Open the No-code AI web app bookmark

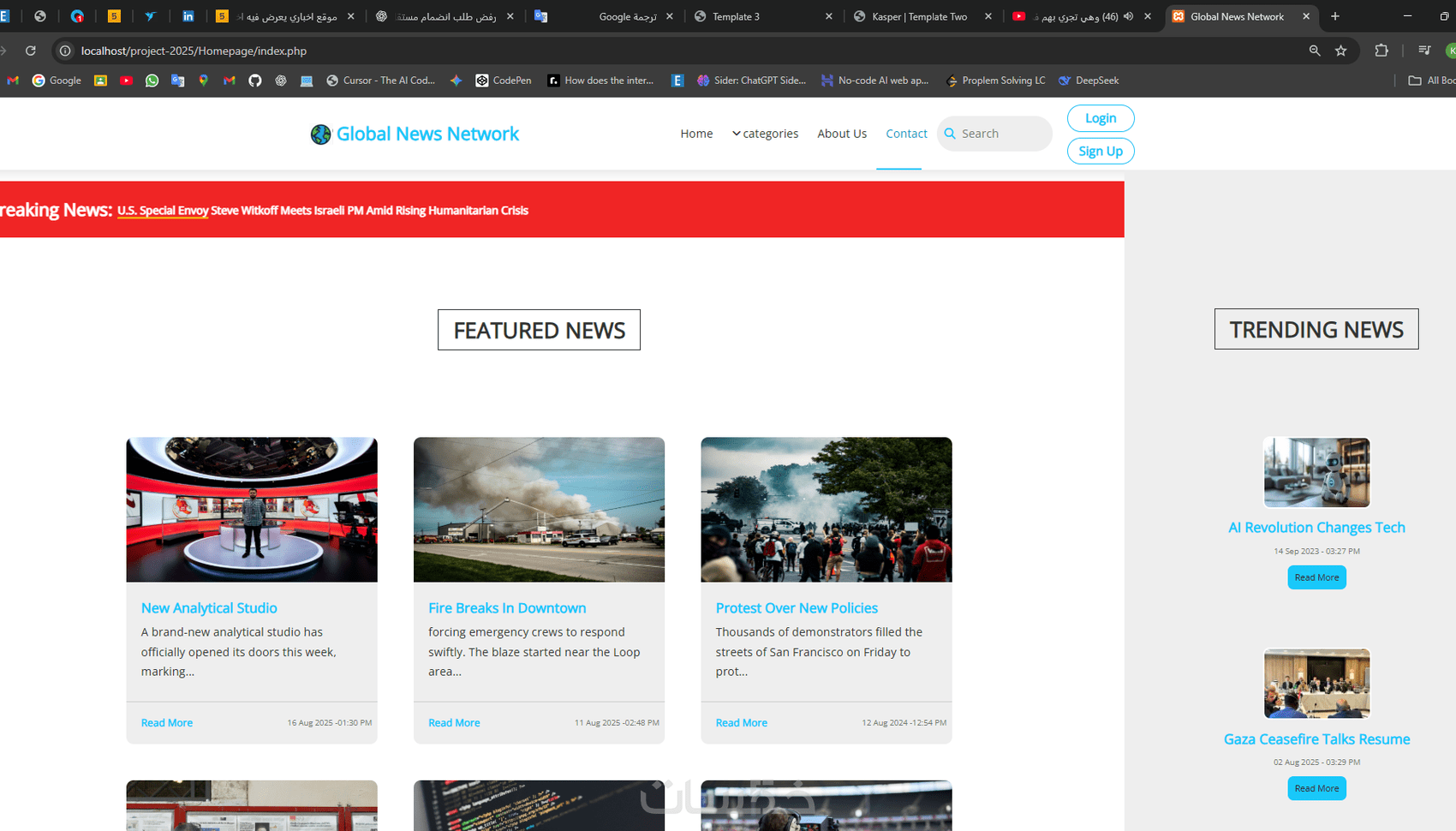874,81
